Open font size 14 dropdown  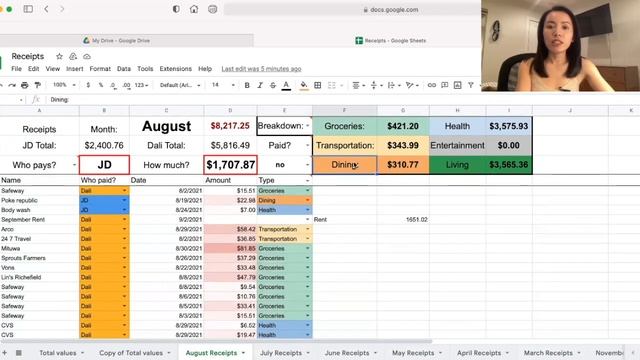[223, 85]
